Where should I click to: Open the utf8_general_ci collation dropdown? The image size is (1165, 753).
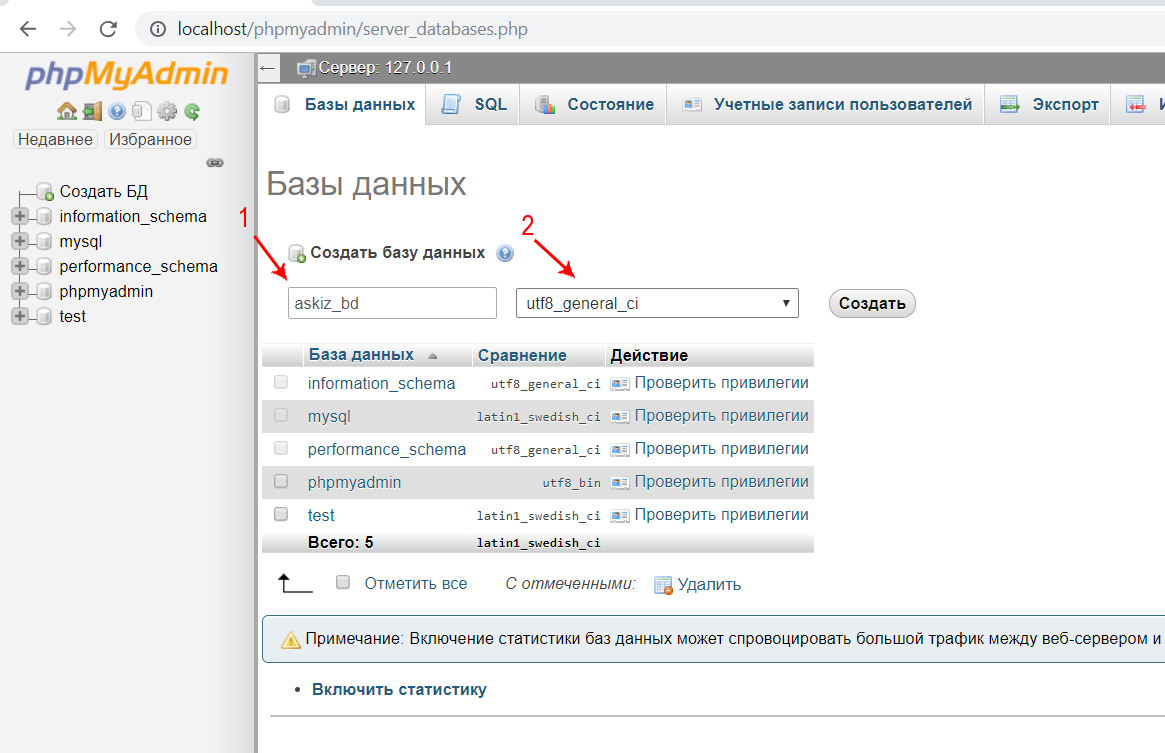pyautogui.click(x=656, y=303)
